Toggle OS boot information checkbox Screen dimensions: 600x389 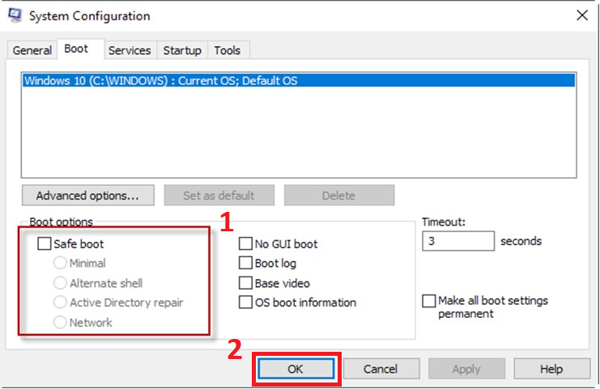(245, 302)
